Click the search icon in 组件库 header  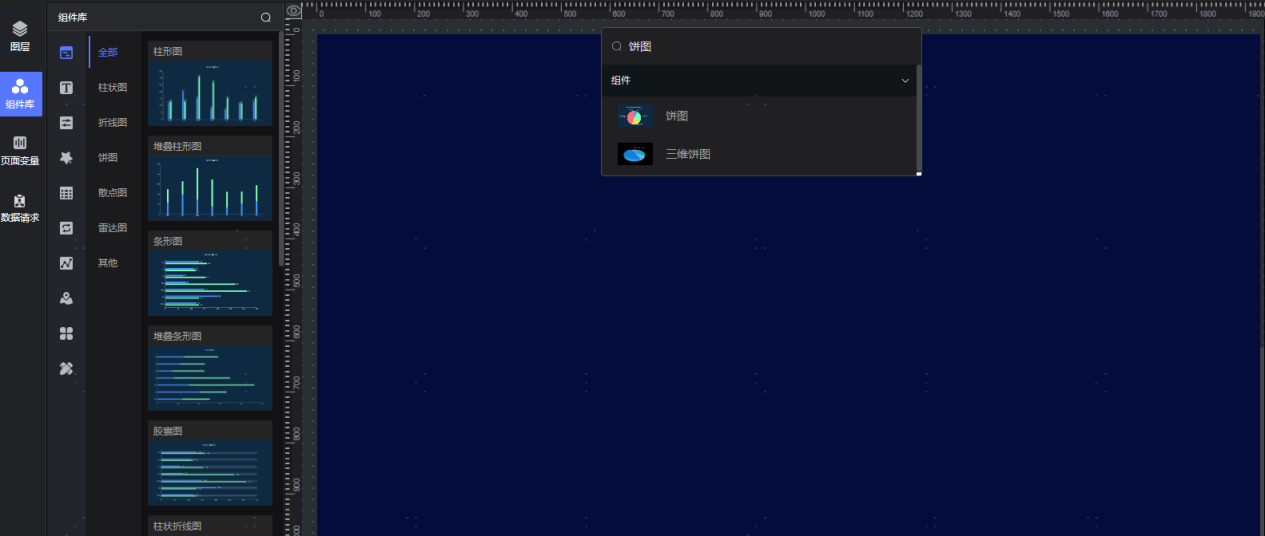[x=265, y=17]
